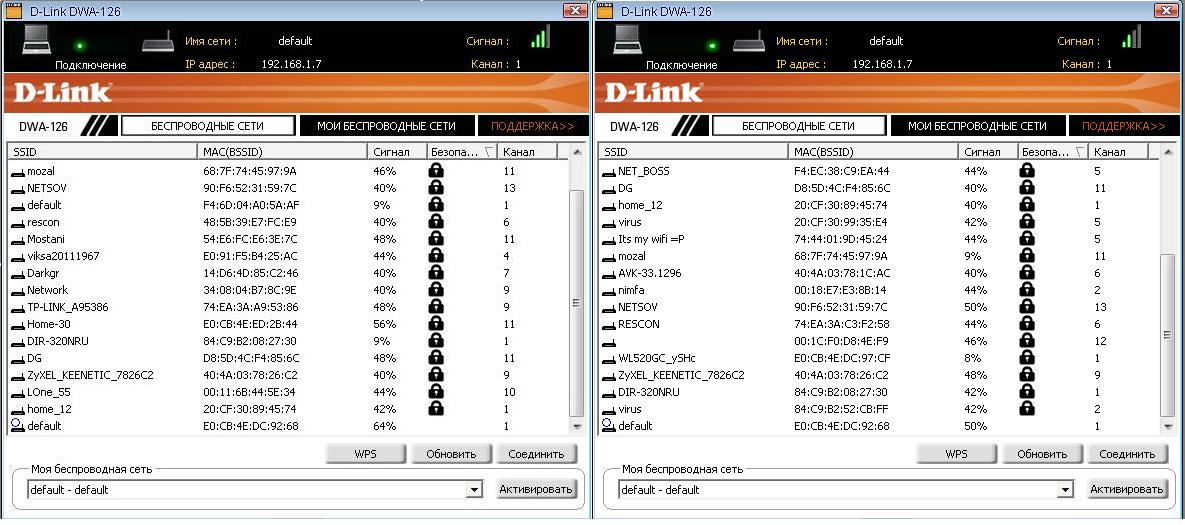The image size is (1185, 525).
Task: Click scroll up arrow in right window list
Action: [x=1168, y=153]
